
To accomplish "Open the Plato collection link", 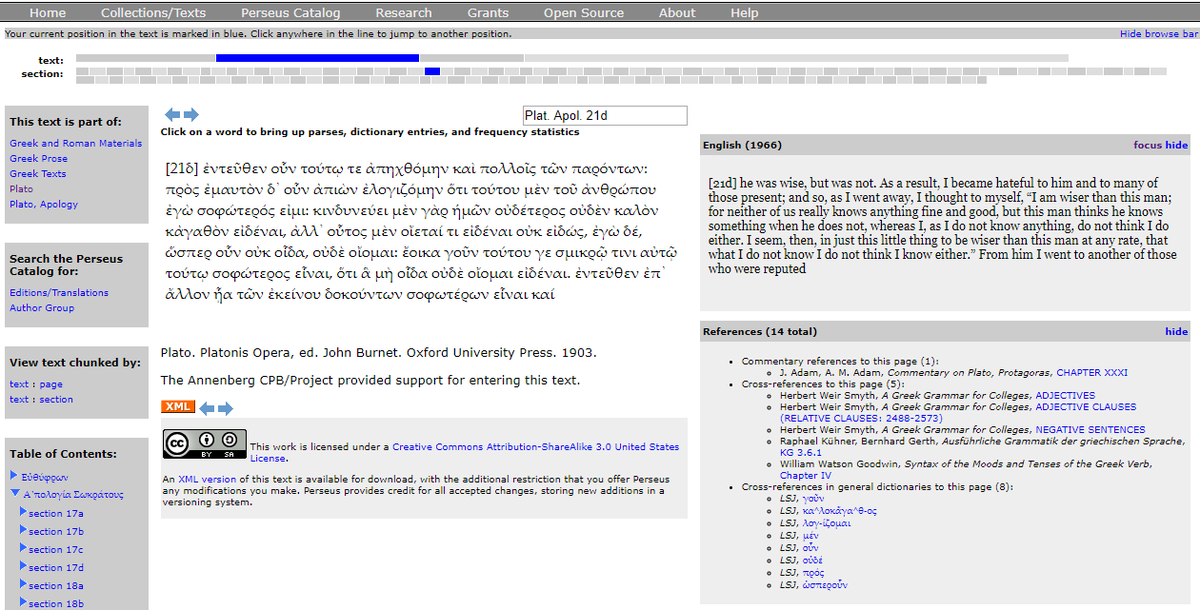I will (21, 189).
